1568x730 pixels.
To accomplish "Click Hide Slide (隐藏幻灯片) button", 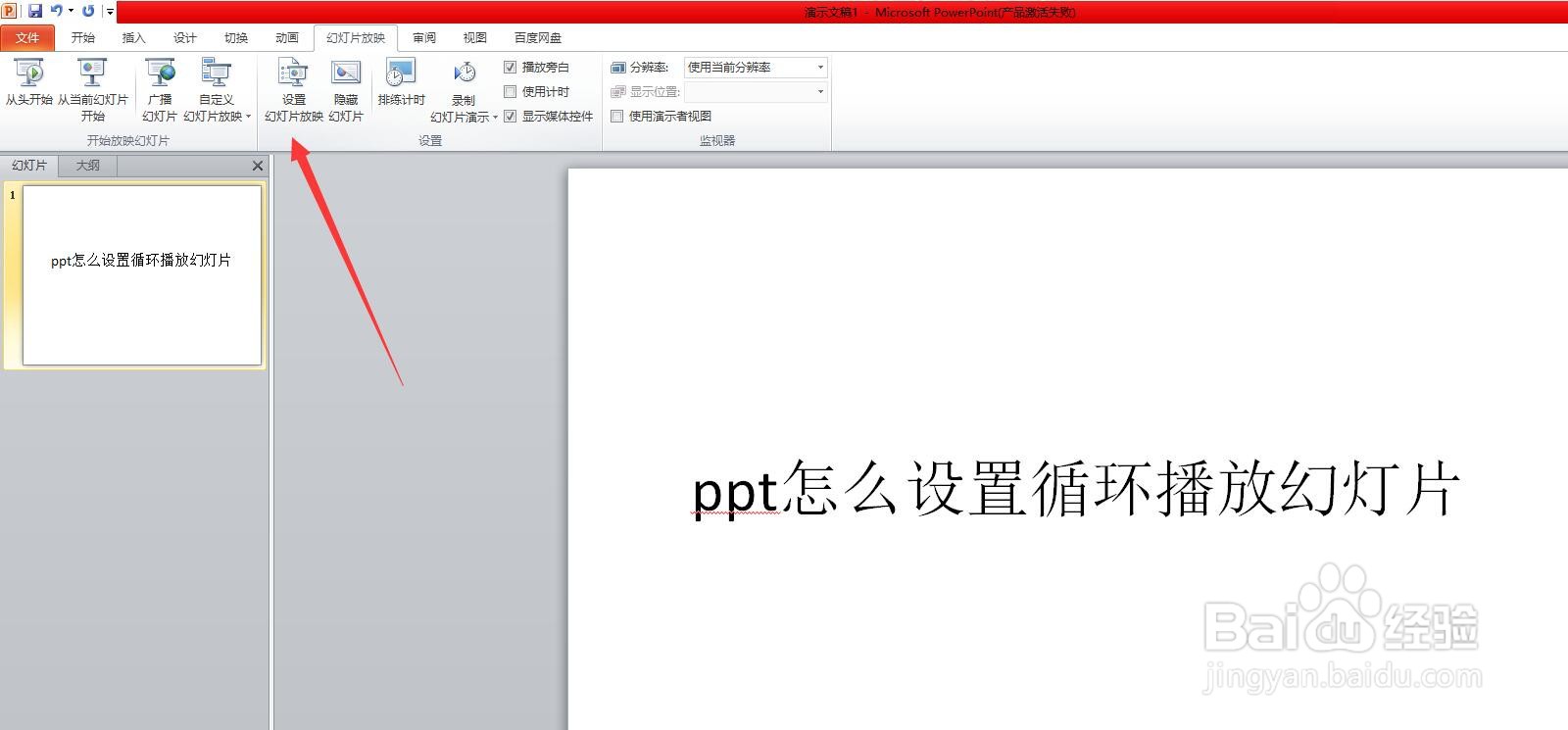I will coord(346,89).
